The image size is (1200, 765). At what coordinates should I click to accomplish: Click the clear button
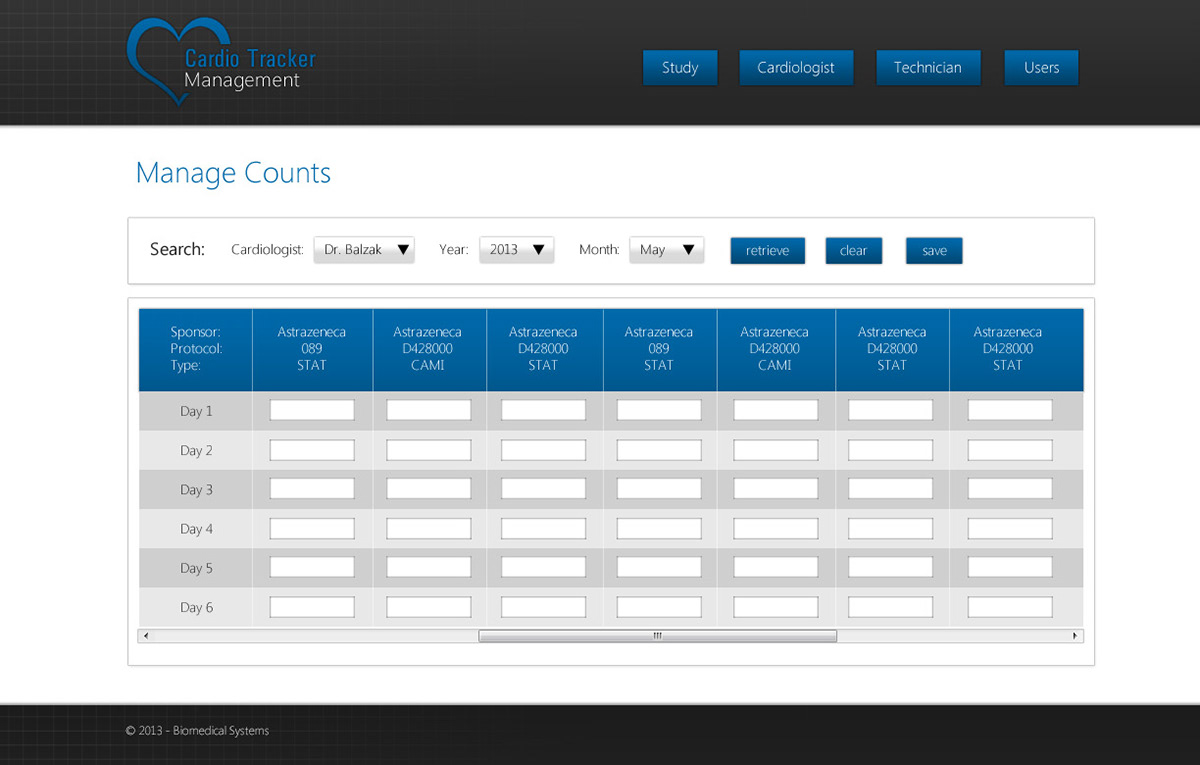(x=853, y=250)
